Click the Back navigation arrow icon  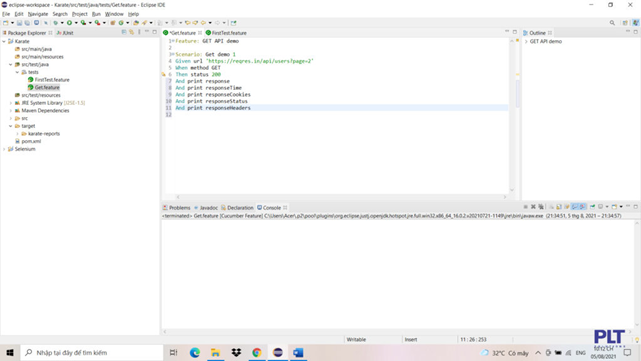(x=203, y=23)
